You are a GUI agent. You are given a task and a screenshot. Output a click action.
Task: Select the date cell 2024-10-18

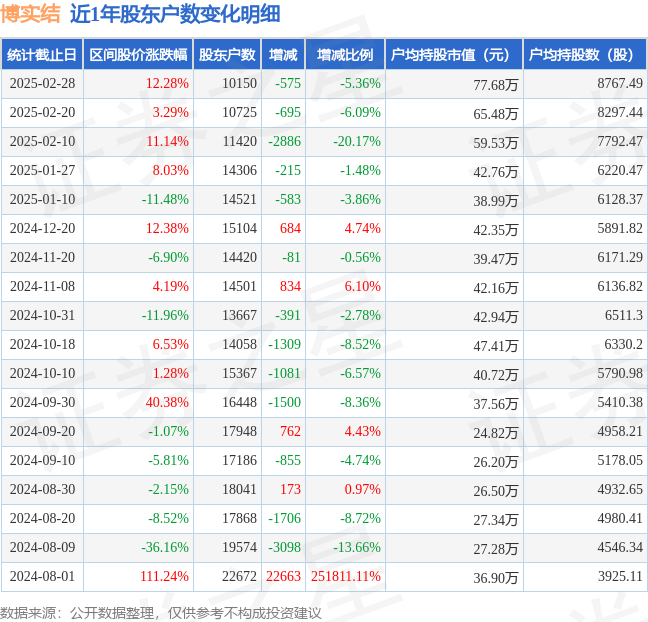point(43,344)
